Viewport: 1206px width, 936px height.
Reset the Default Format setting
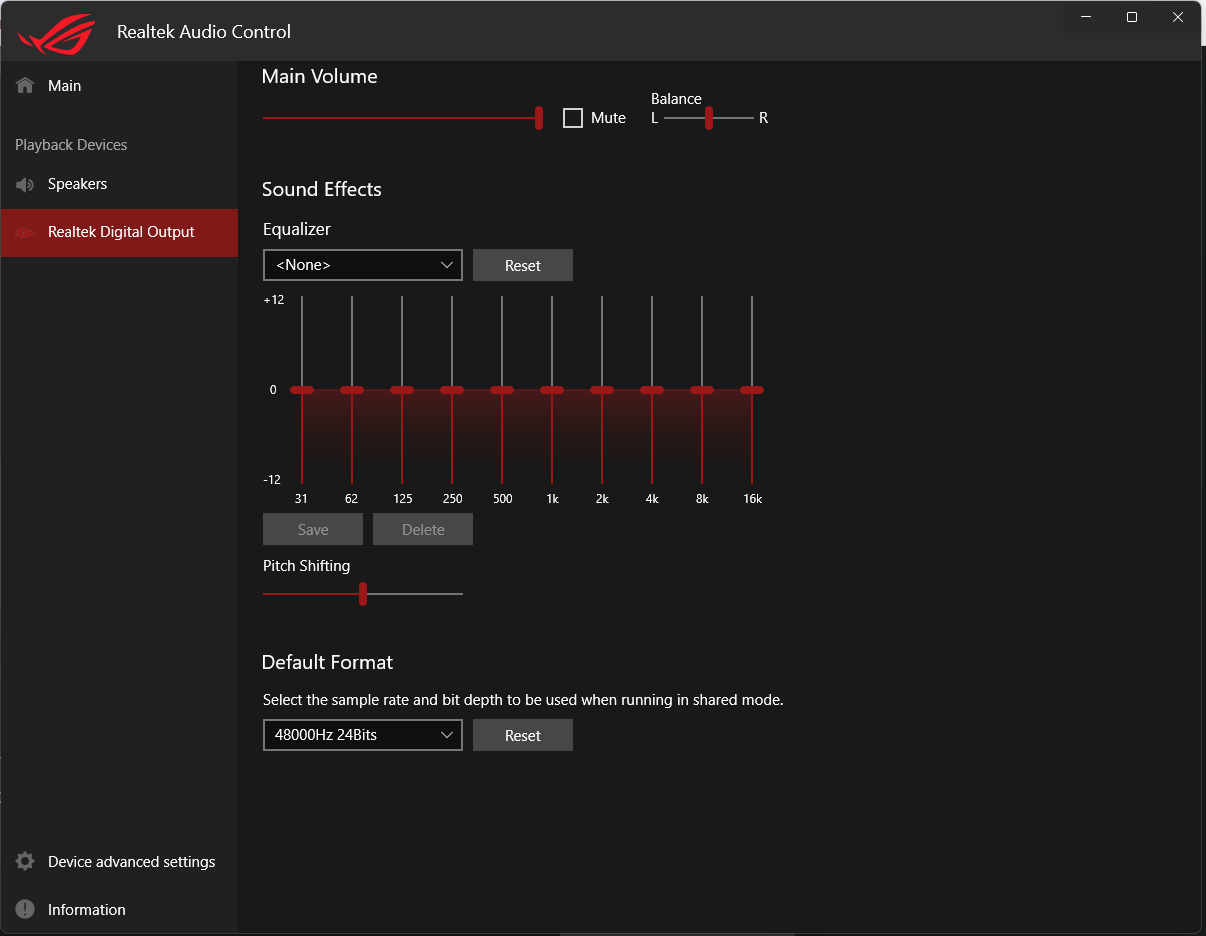[523, 735]
